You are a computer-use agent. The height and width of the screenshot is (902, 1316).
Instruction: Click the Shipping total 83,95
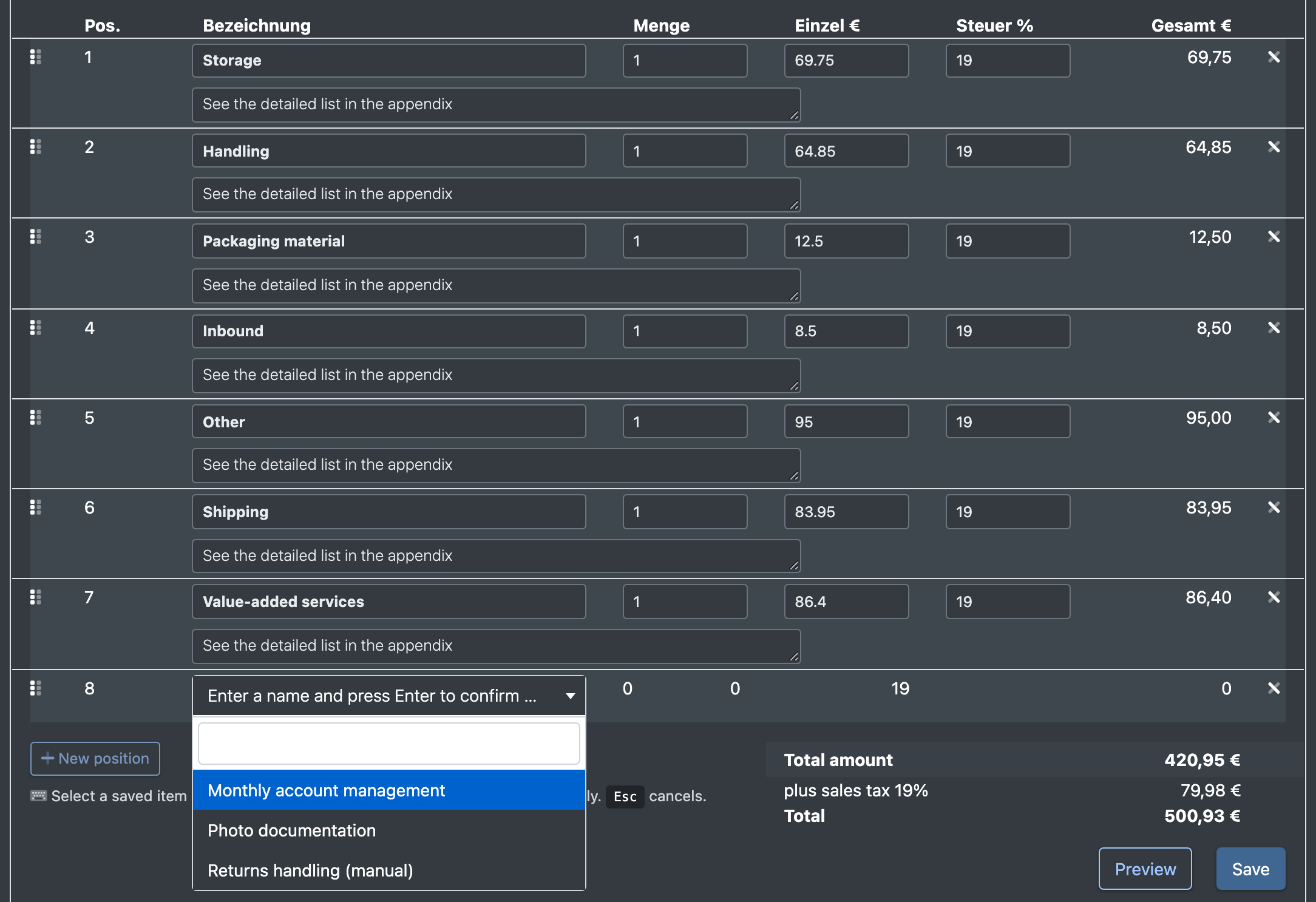tap(1209, 507)
